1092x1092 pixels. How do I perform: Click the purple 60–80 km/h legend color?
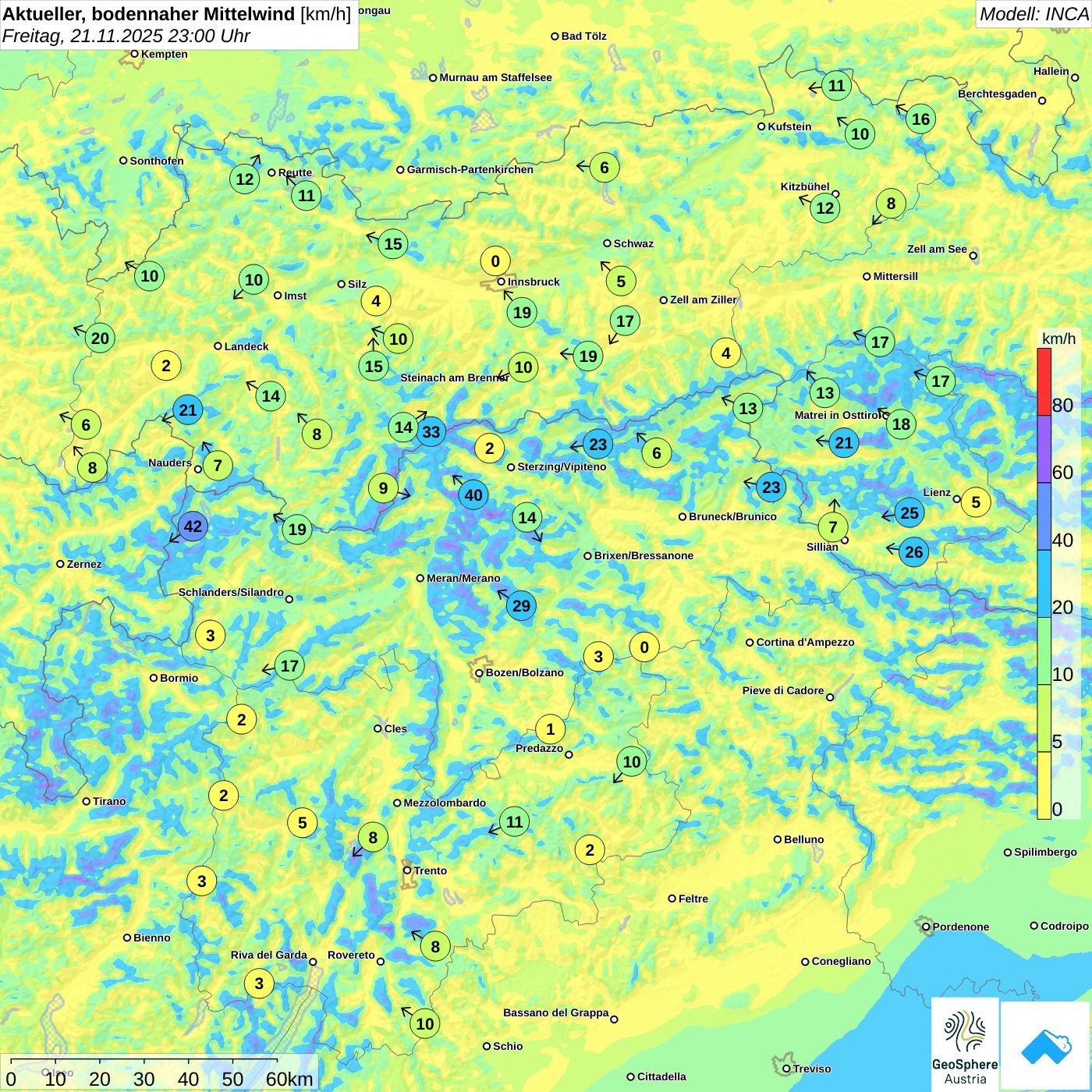coord(1044,449)
